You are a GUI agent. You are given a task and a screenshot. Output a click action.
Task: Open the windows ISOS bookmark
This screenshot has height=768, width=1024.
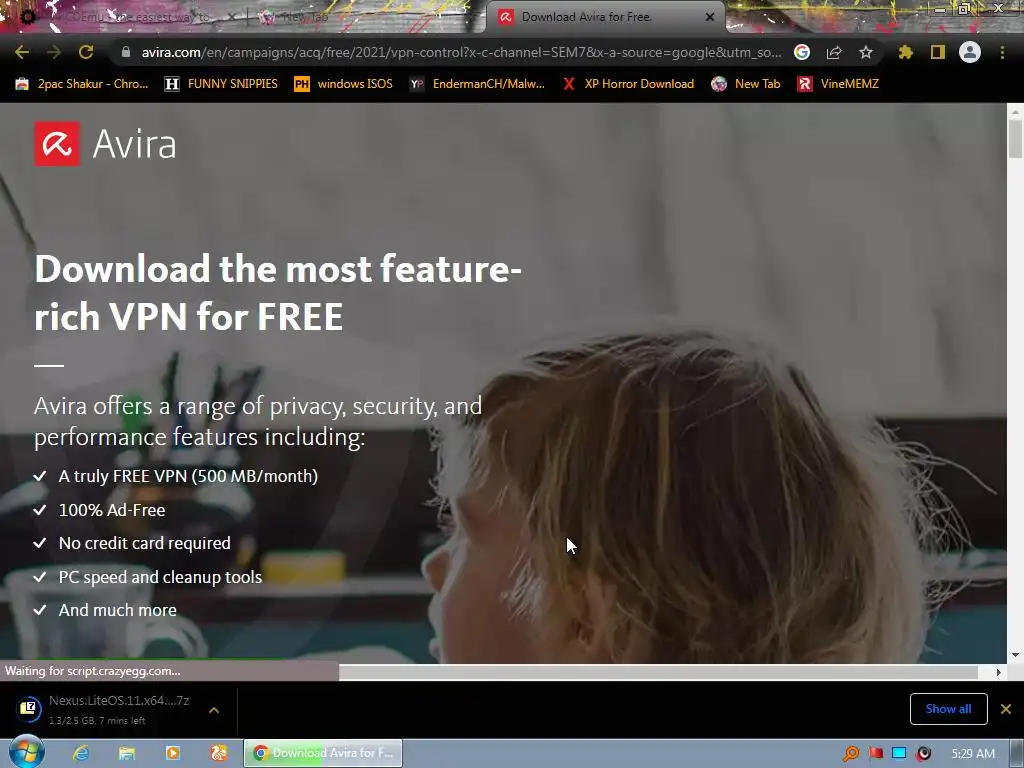(344, 84)
